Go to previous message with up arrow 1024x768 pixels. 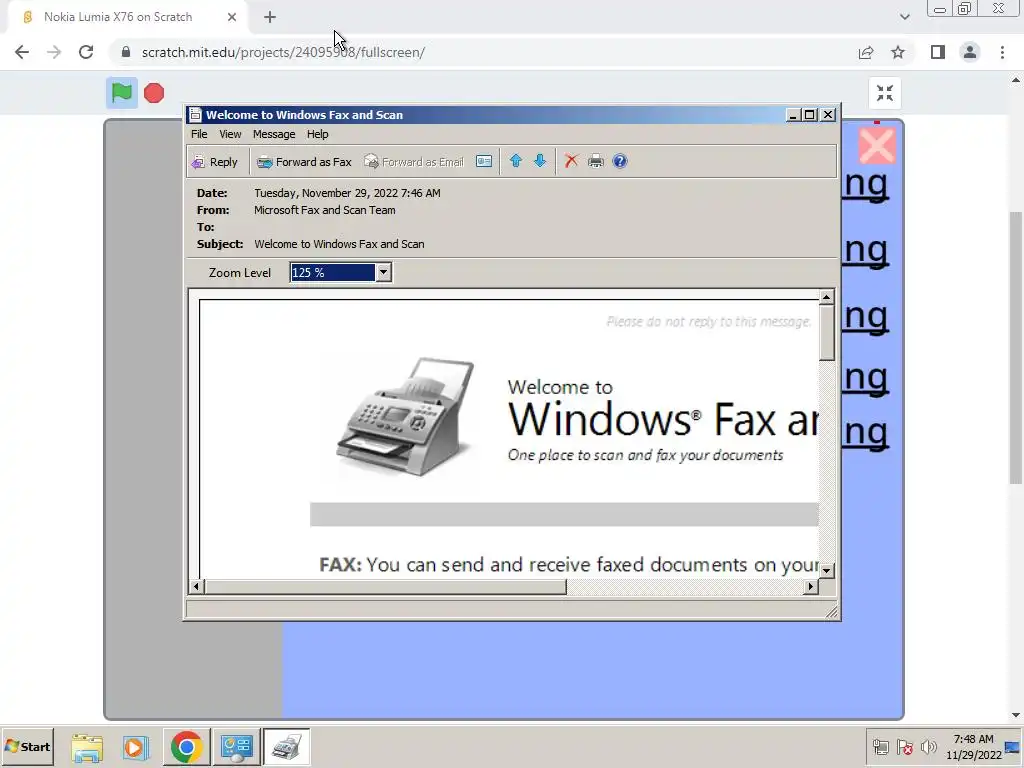tap(515, 161)
